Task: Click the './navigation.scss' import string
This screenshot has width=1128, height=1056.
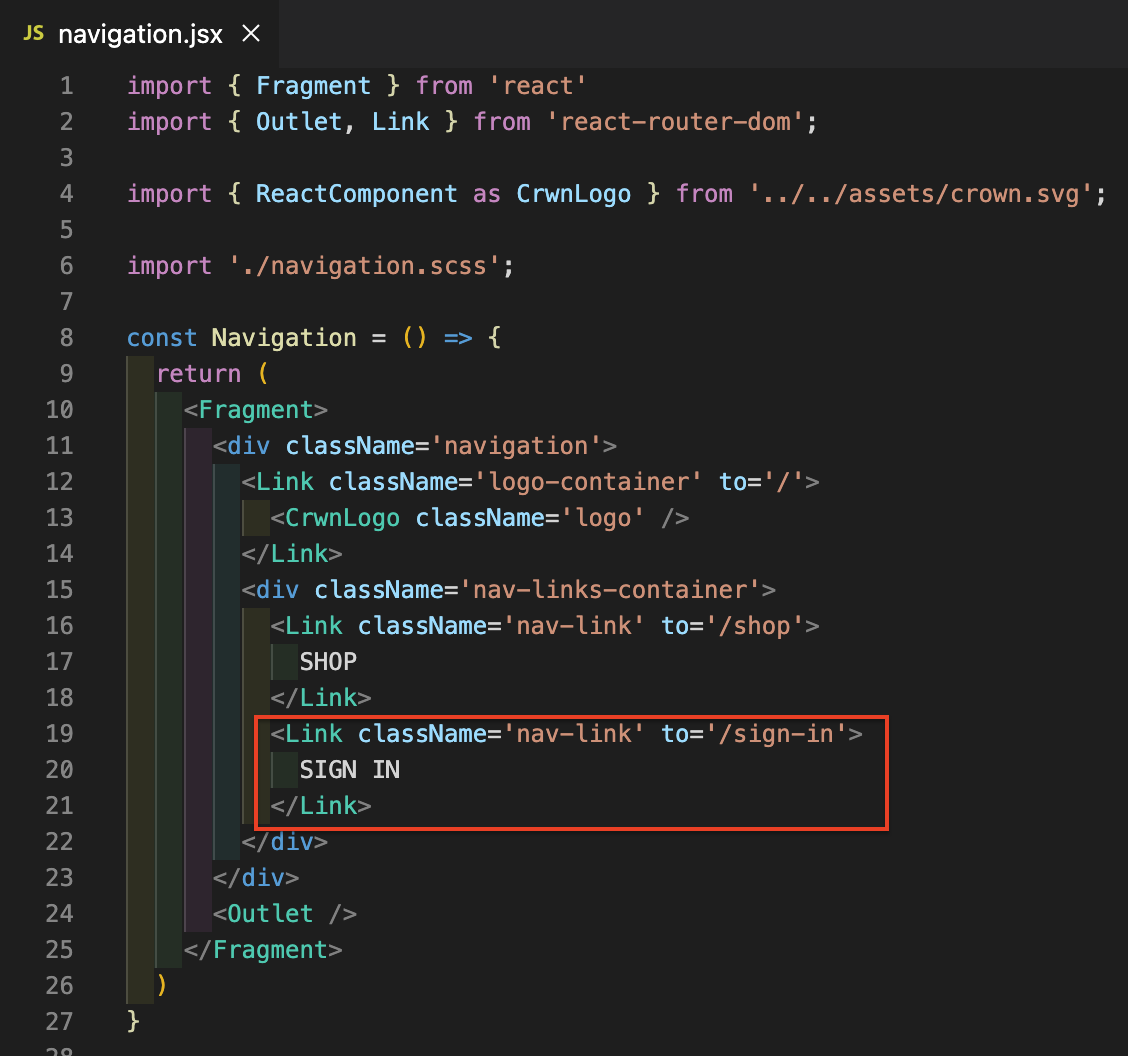Action: (x=365, y=265)
